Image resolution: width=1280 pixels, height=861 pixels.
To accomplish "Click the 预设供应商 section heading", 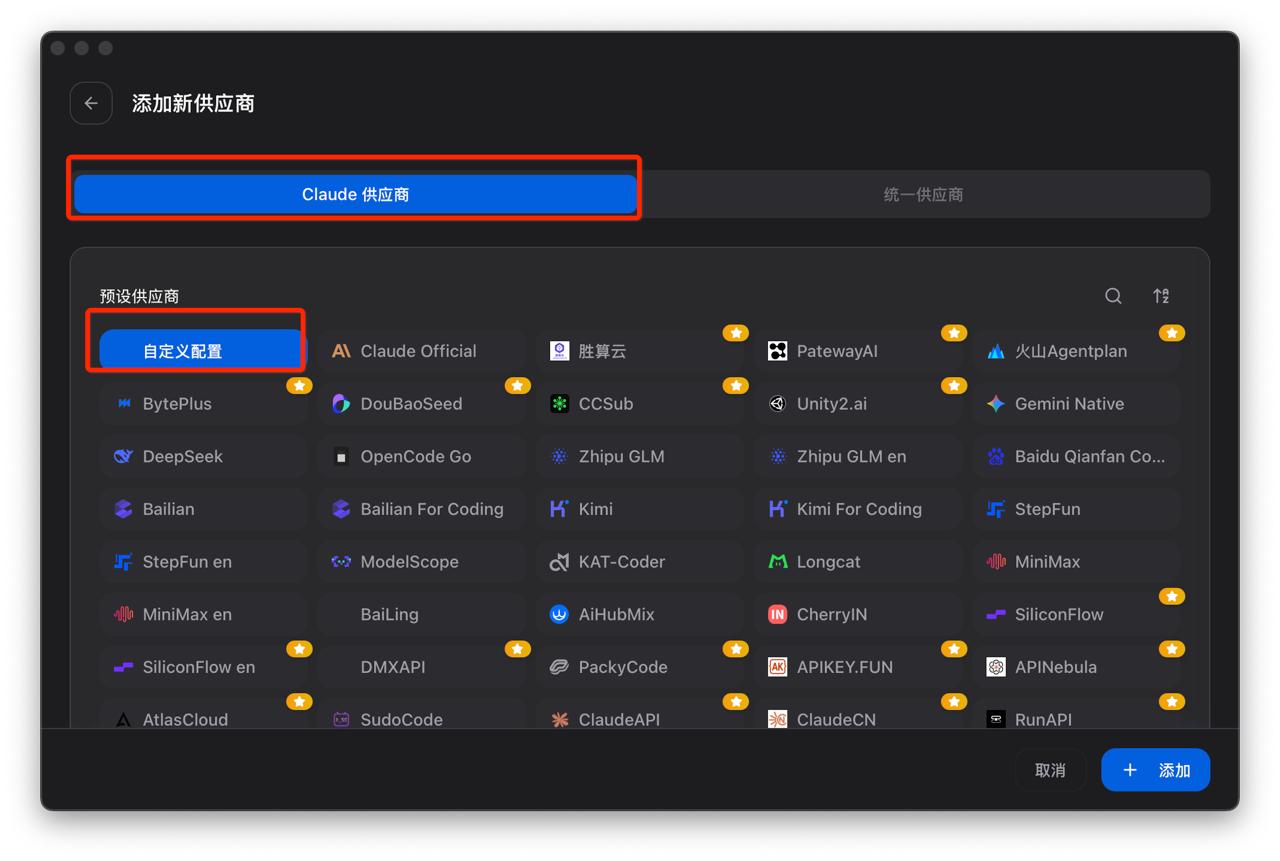I will point(140,296).
